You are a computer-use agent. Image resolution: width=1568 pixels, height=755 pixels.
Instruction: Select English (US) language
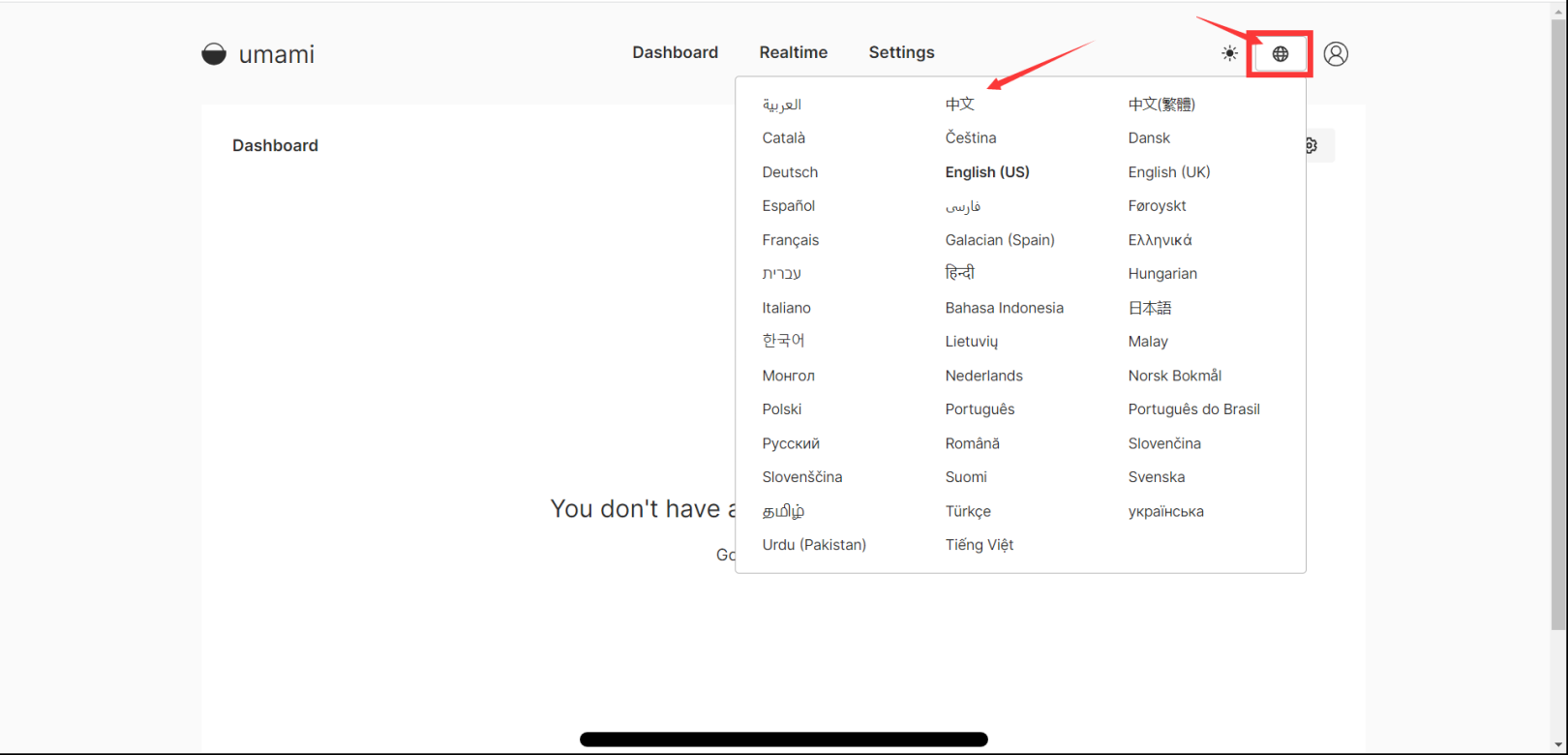(987, 172)
